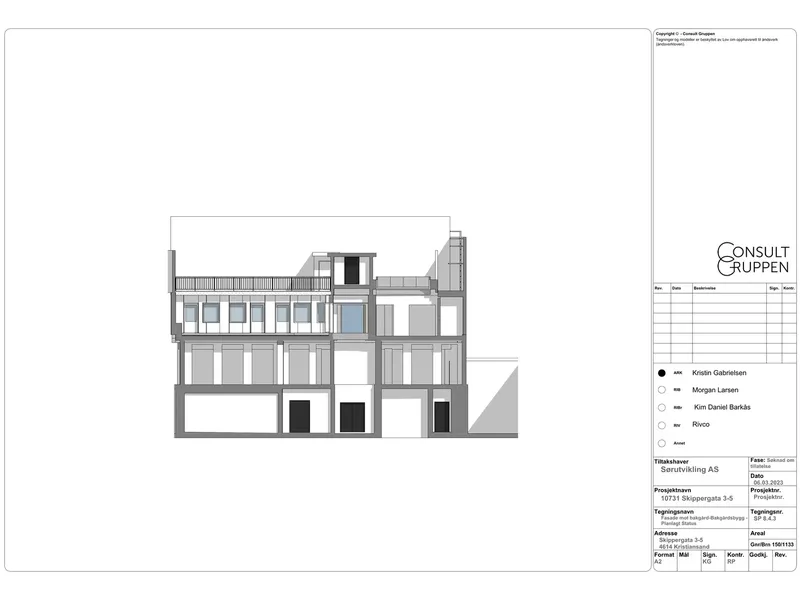Select the RIB circle beside Morgan Larsen
This screenshot has width=800, height=600.
[x=662, y=390]
